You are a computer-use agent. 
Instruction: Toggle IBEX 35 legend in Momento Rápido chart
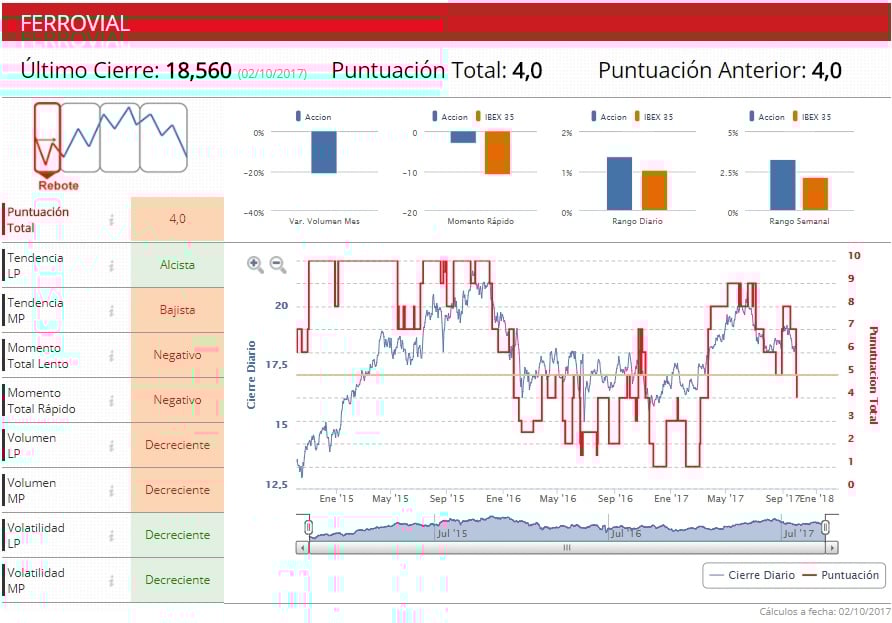point(495,117)
